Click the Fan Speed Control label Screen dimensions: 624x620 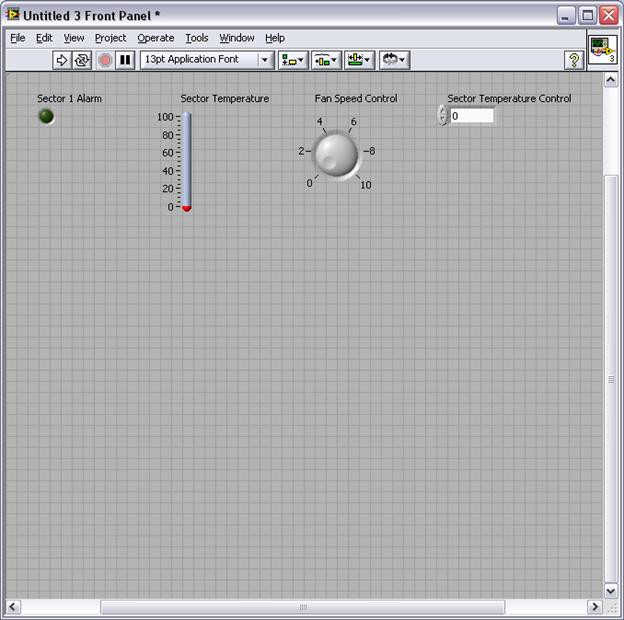(x=356, y=98)
